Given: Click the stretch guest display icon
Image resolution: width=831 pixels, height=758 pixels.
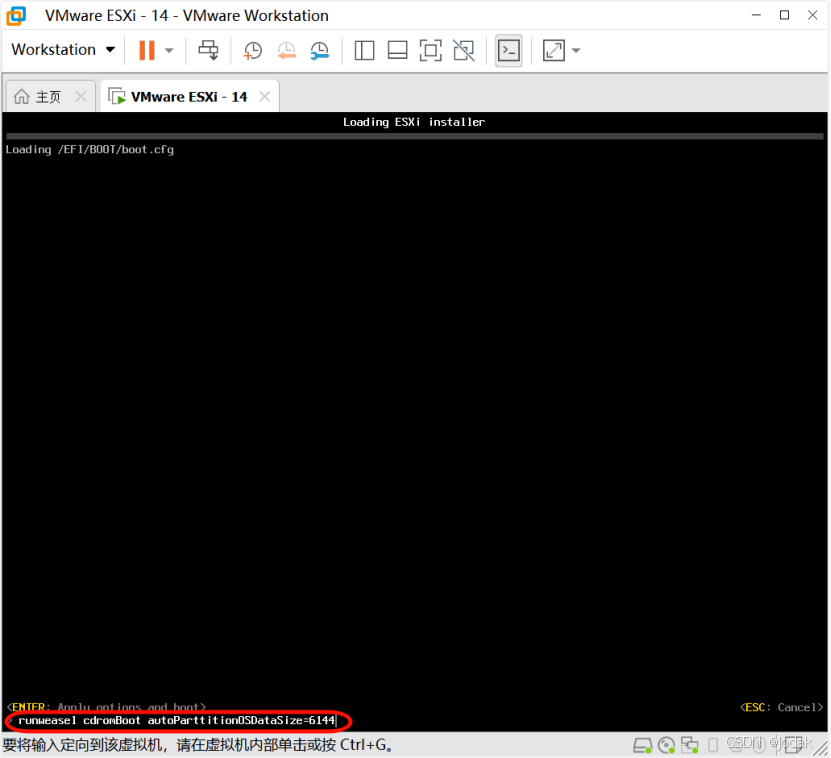Looking at the screenshot, I should pyautogui.click(x=554, y=51).
